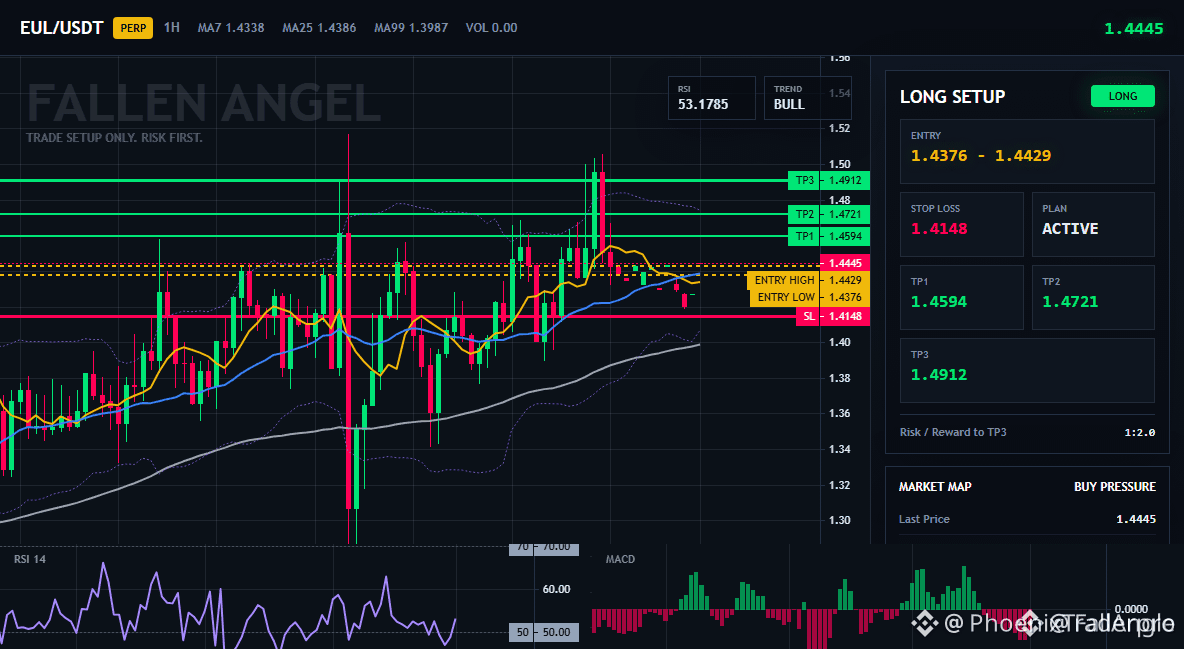Click the TP3 1.4912 chart label
This screenshot has width=1184, height=649.
(x=829, y=181)
